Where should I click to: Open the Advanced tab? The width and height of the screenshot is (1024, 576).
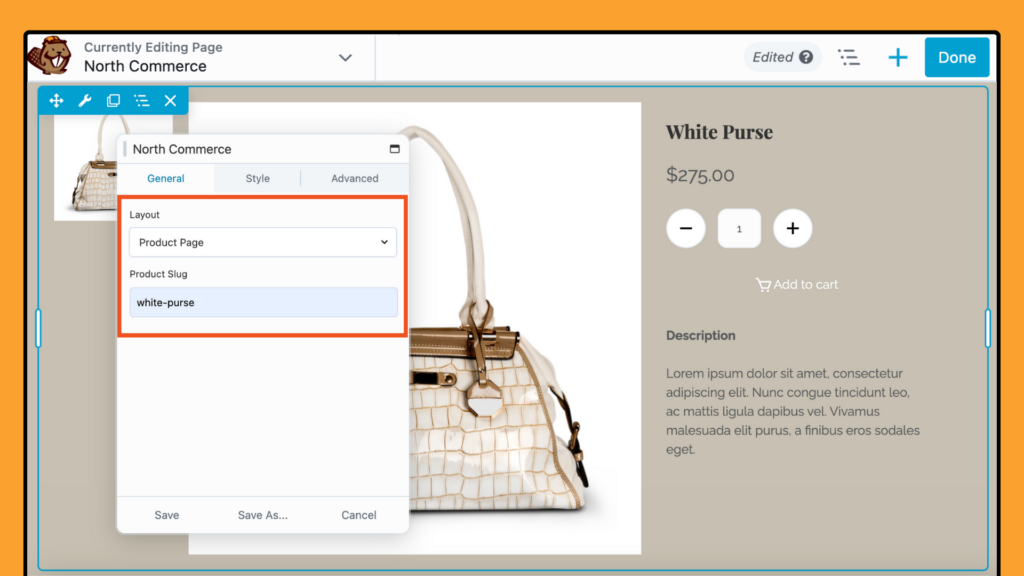point(355,178)
